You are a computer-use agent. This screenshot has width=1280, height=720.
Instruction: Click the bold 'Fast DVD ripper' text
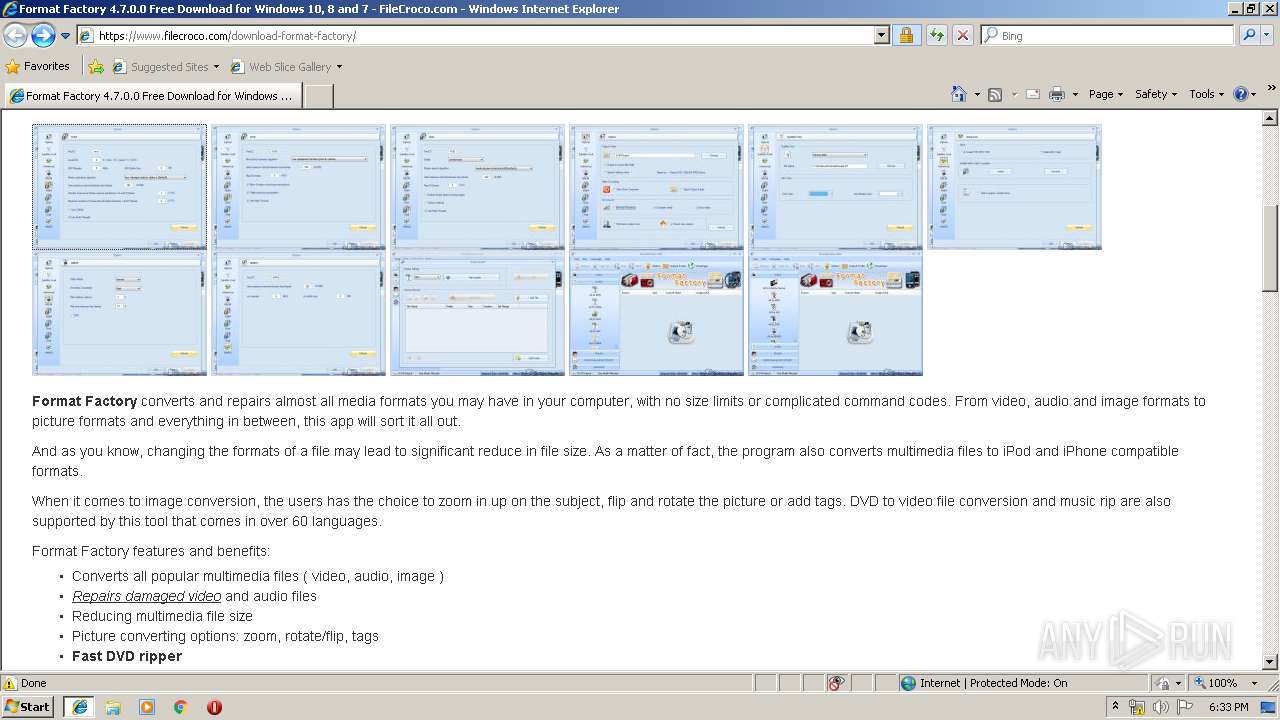[x=127, y=656]
